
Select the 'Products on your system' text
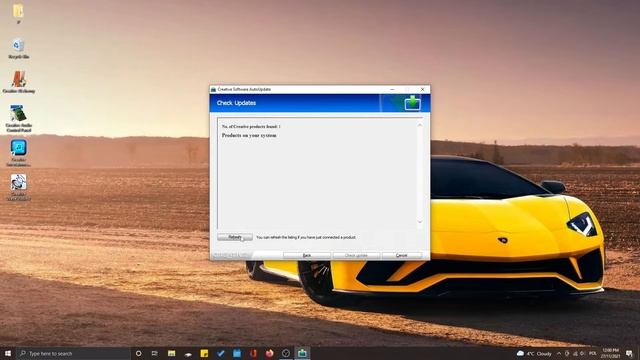point(249,135)
